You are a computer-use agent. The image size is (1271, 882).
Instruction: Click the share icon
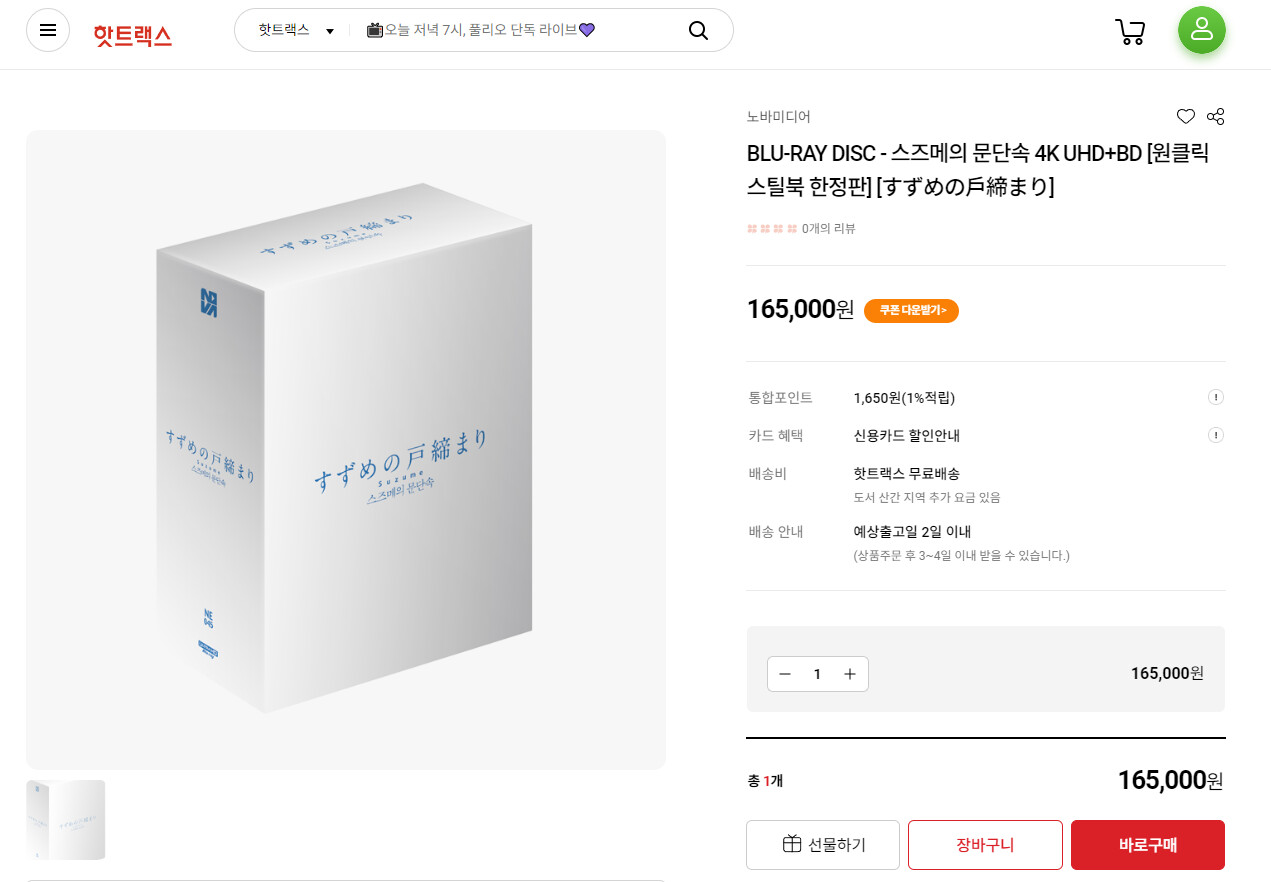(1215, 117)
